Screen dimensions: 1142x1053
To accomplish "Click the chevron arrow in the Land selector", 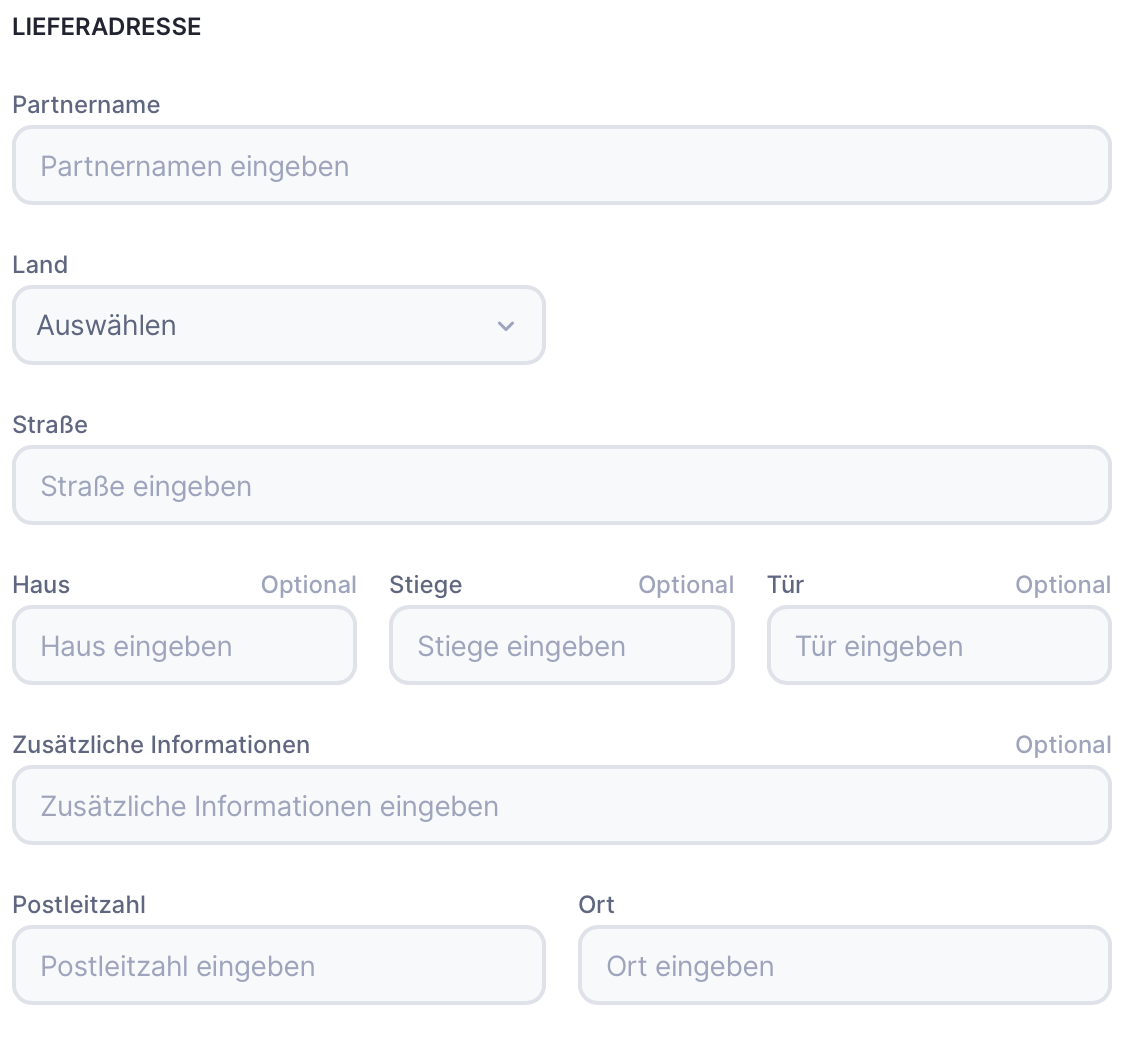I will [506, 326].
